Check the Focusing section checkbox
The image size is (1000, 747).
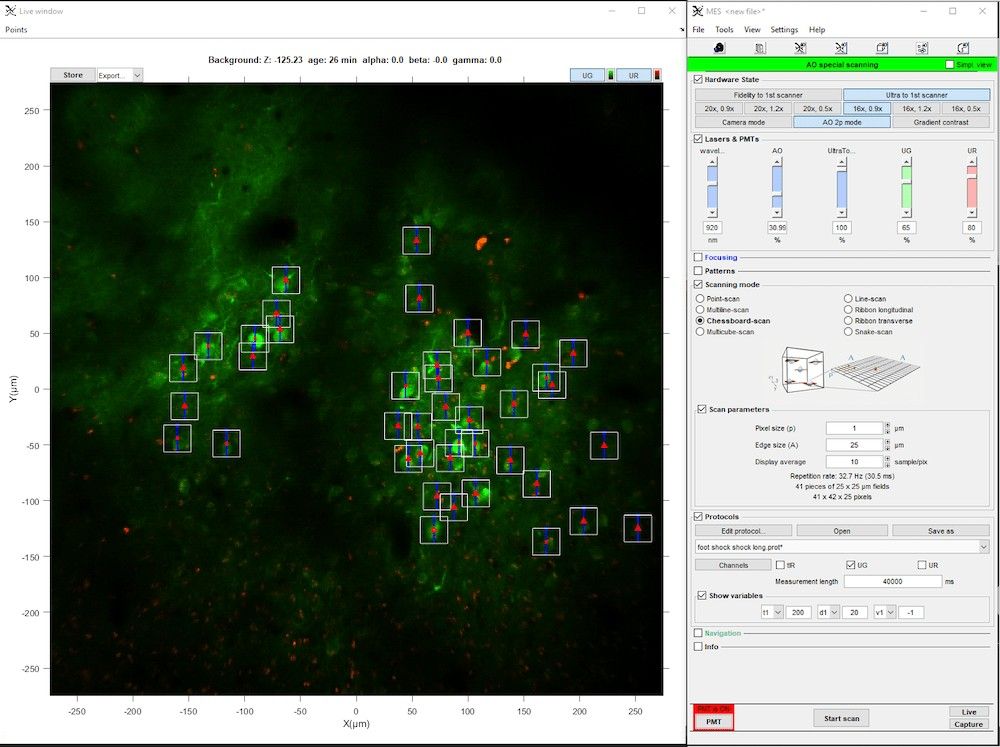(x=698, y=257)
